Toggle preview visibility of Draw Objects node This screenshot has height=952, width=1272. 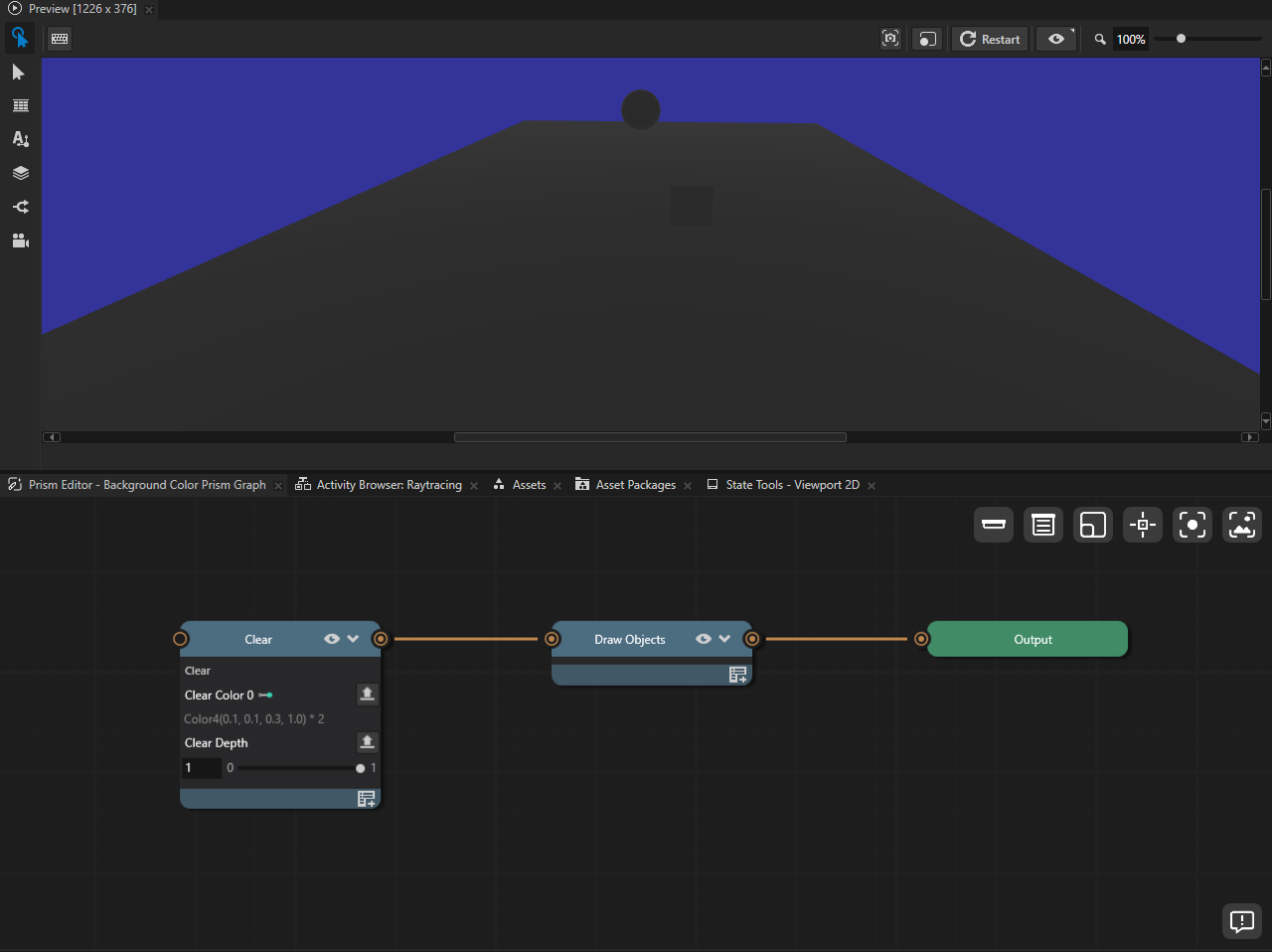click(704, 639)
